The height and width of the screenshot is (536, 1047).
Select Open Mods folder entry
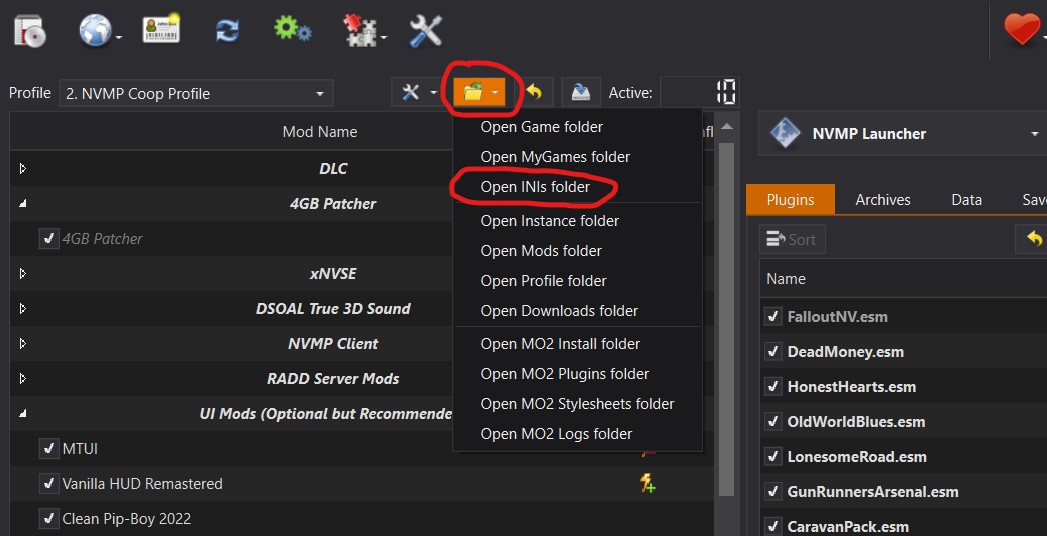click(541, 251)
